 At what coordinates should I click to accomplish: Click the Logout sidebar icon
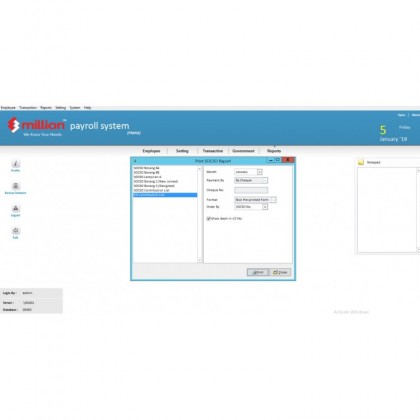pyautogui.click(x=16, y=209)
